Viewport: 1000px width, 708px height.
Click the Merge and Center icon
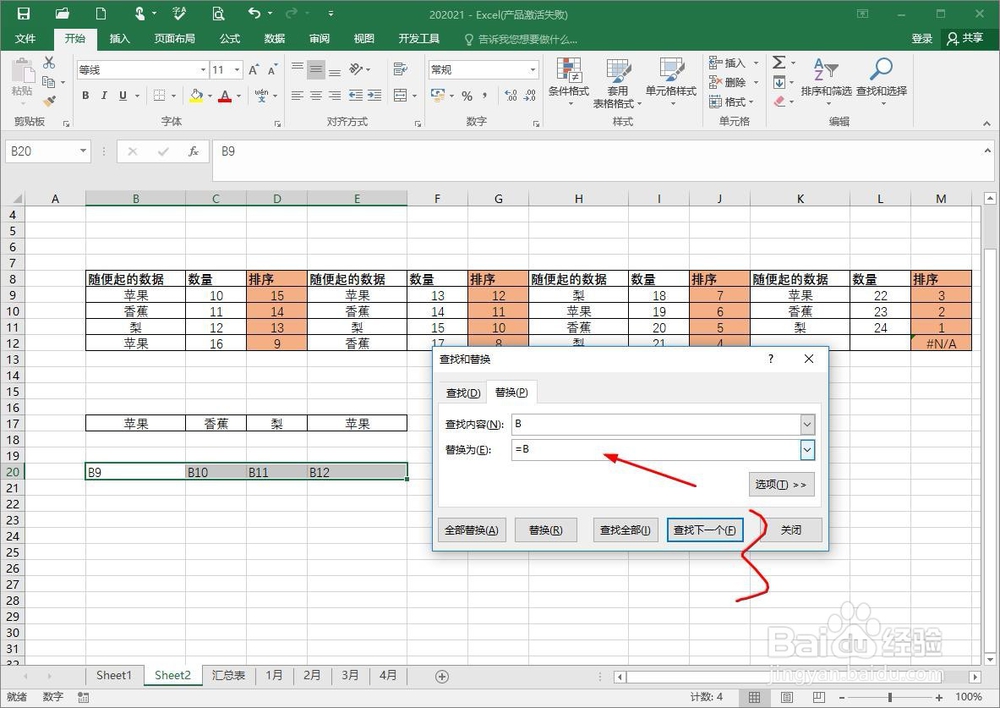pos(401,96)
